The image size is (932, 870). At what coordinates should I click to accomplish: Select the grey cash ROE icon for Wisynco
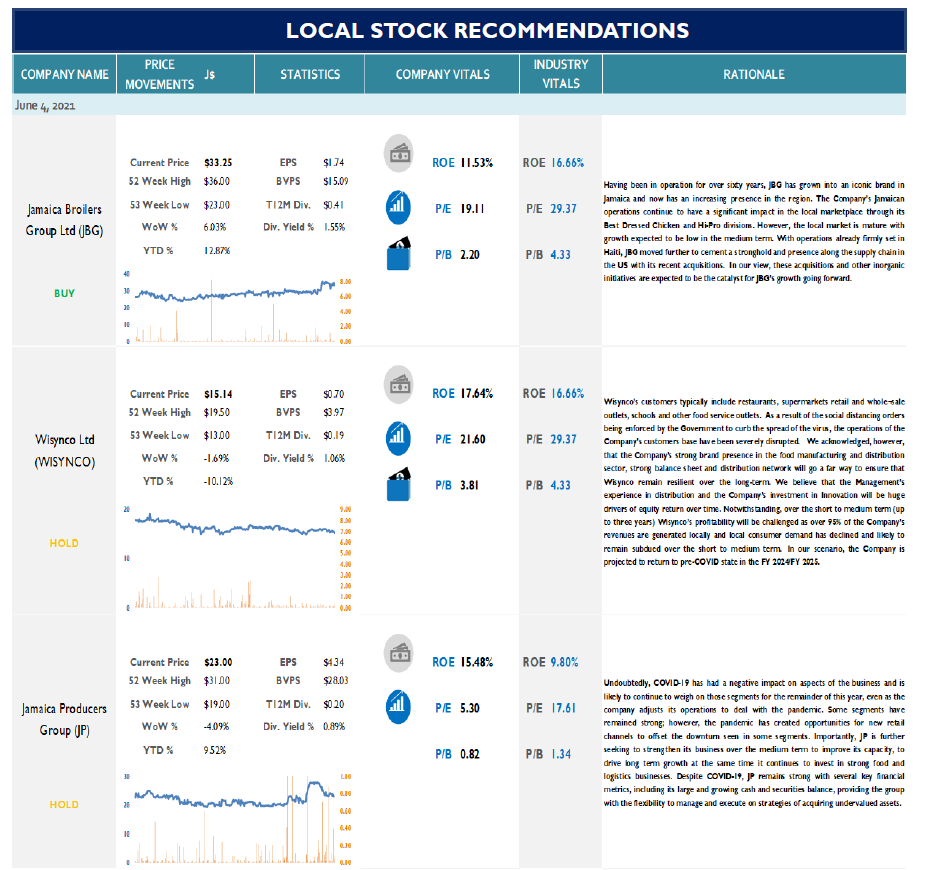click(399, 384)
